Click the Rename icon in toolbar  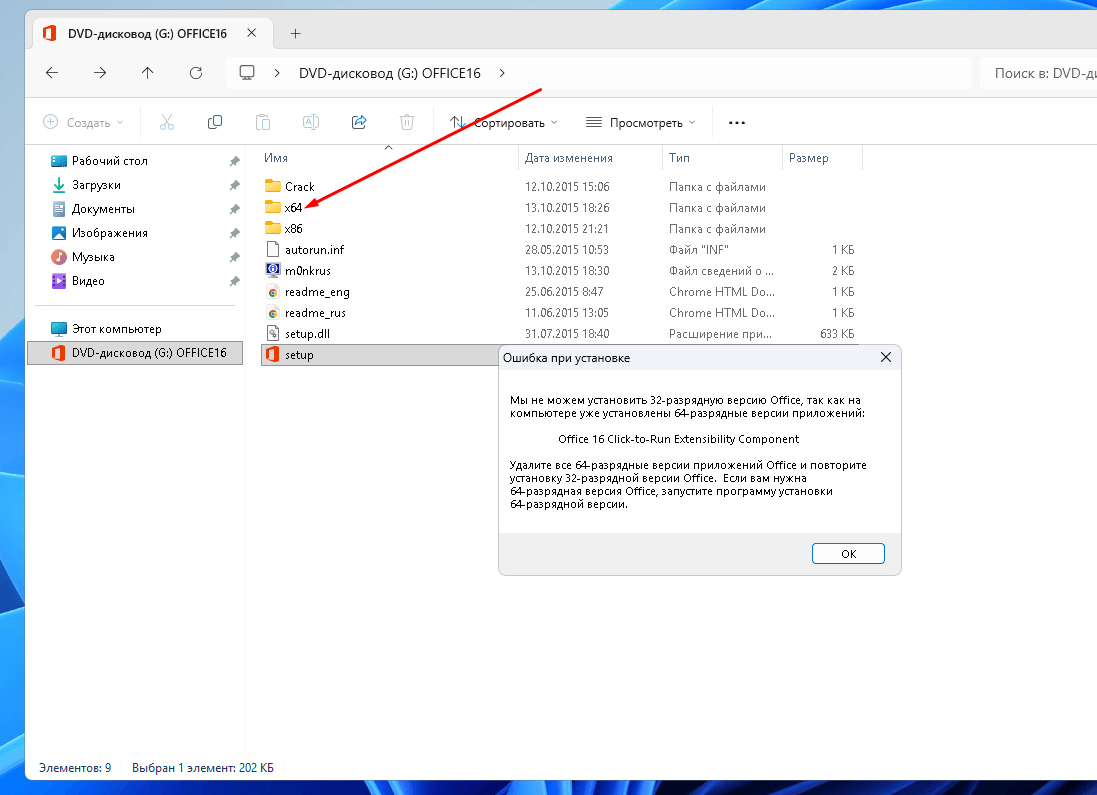click(311, 122)
